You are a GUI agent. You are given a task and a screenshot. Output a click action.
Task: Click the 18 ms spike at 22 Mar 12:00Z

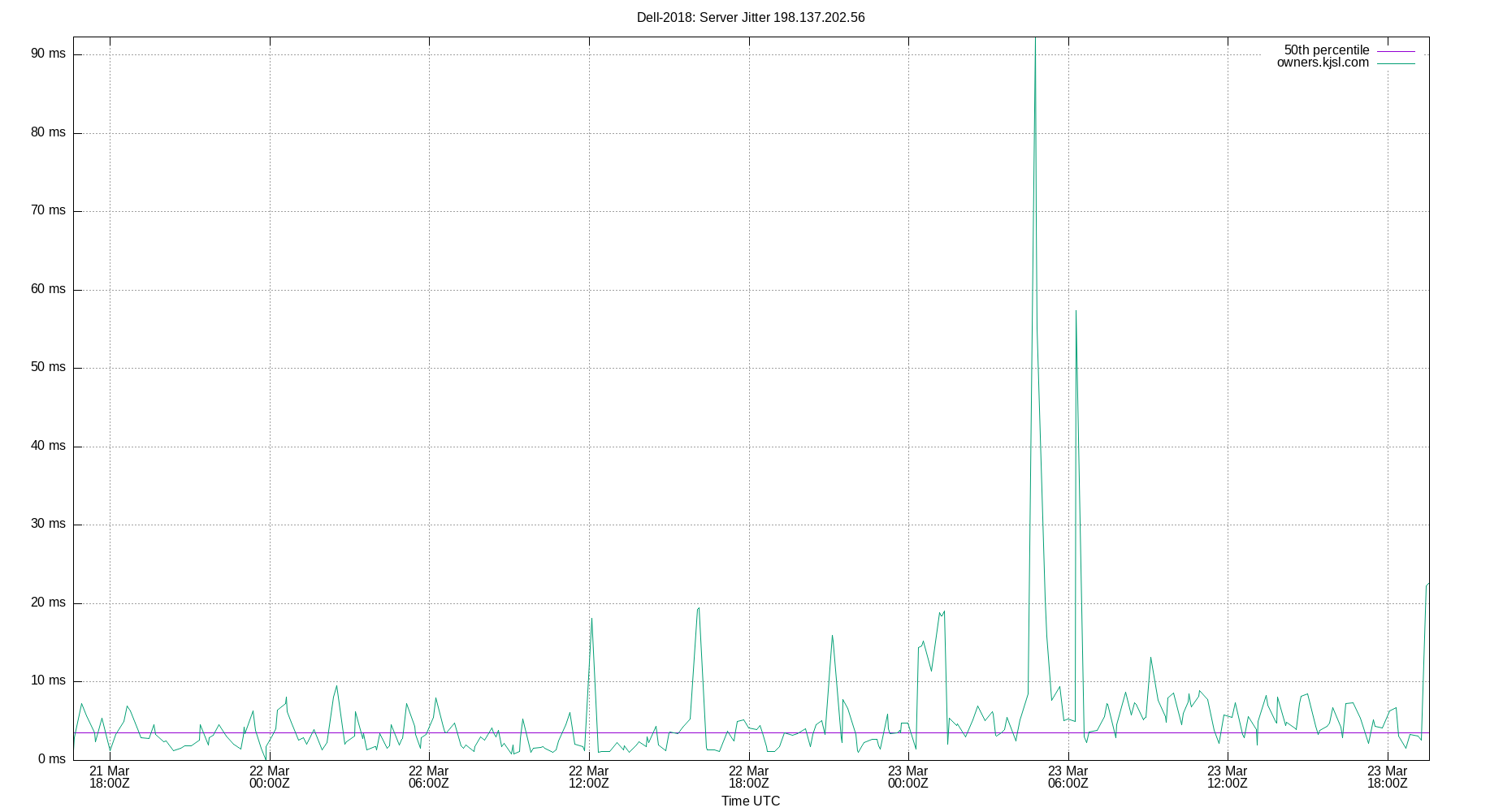tap(592, 620)
